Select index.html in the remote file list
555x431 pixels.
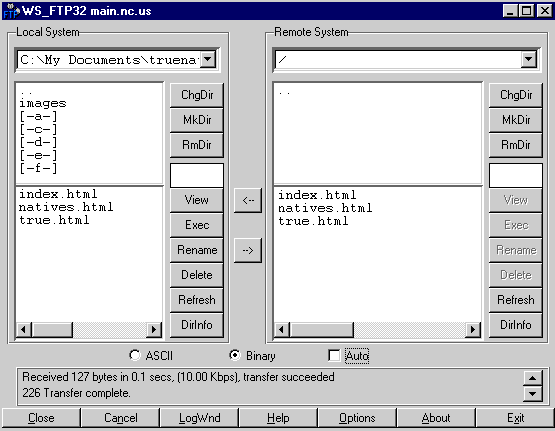click(317, 195)
